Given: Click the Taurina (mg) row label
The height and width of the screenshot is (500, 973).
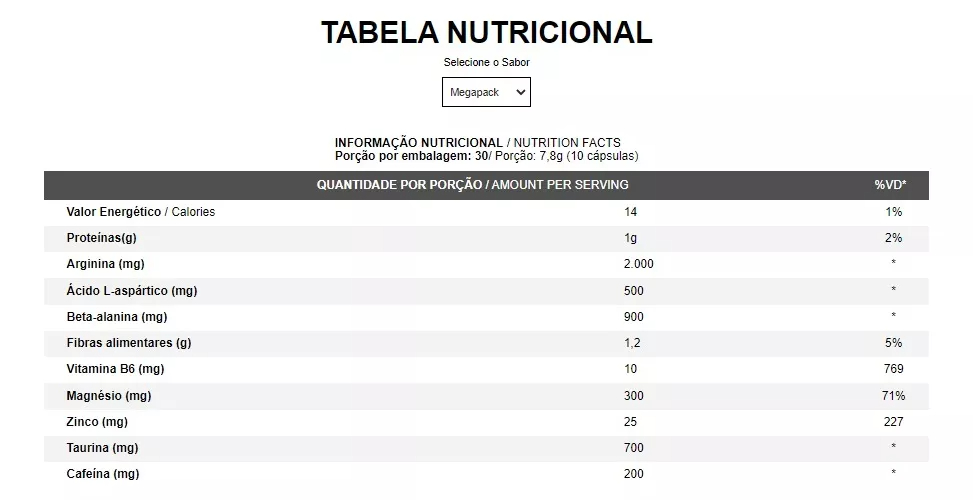Looking at the screenshot, I should pos(102,448).
